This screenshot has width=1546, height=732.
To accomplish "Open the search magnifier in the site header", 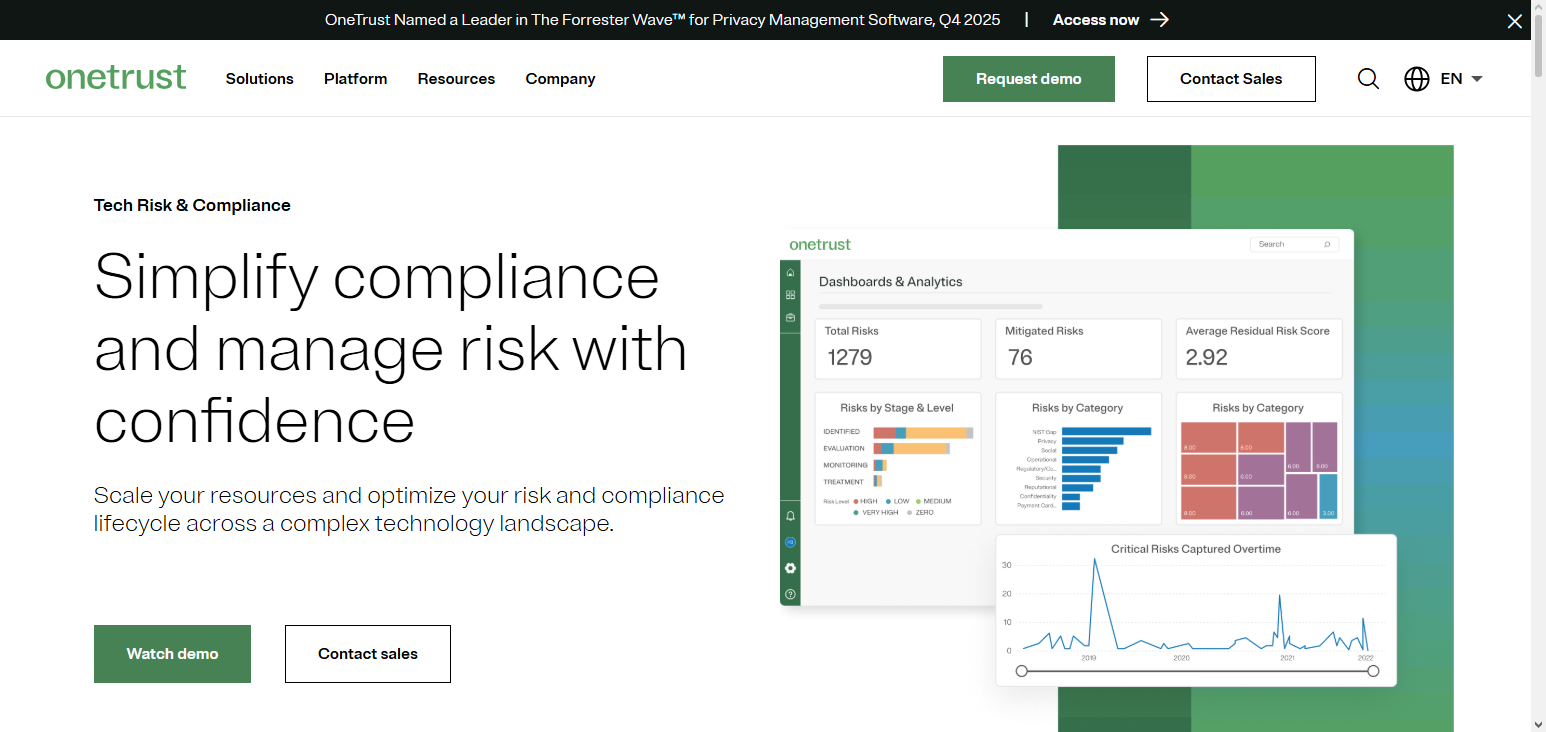I will click(x=1367, y=78).
